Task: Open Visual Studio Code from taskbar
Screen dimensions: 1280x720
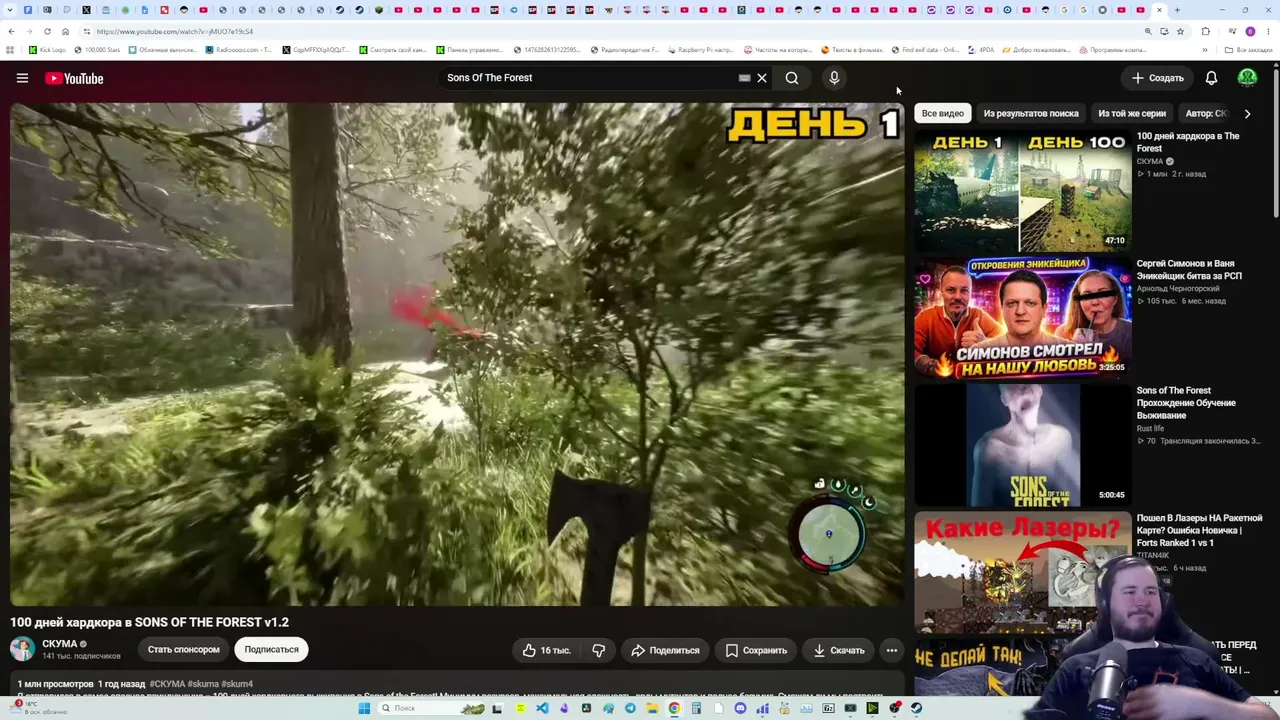Action: pos(542,708)
